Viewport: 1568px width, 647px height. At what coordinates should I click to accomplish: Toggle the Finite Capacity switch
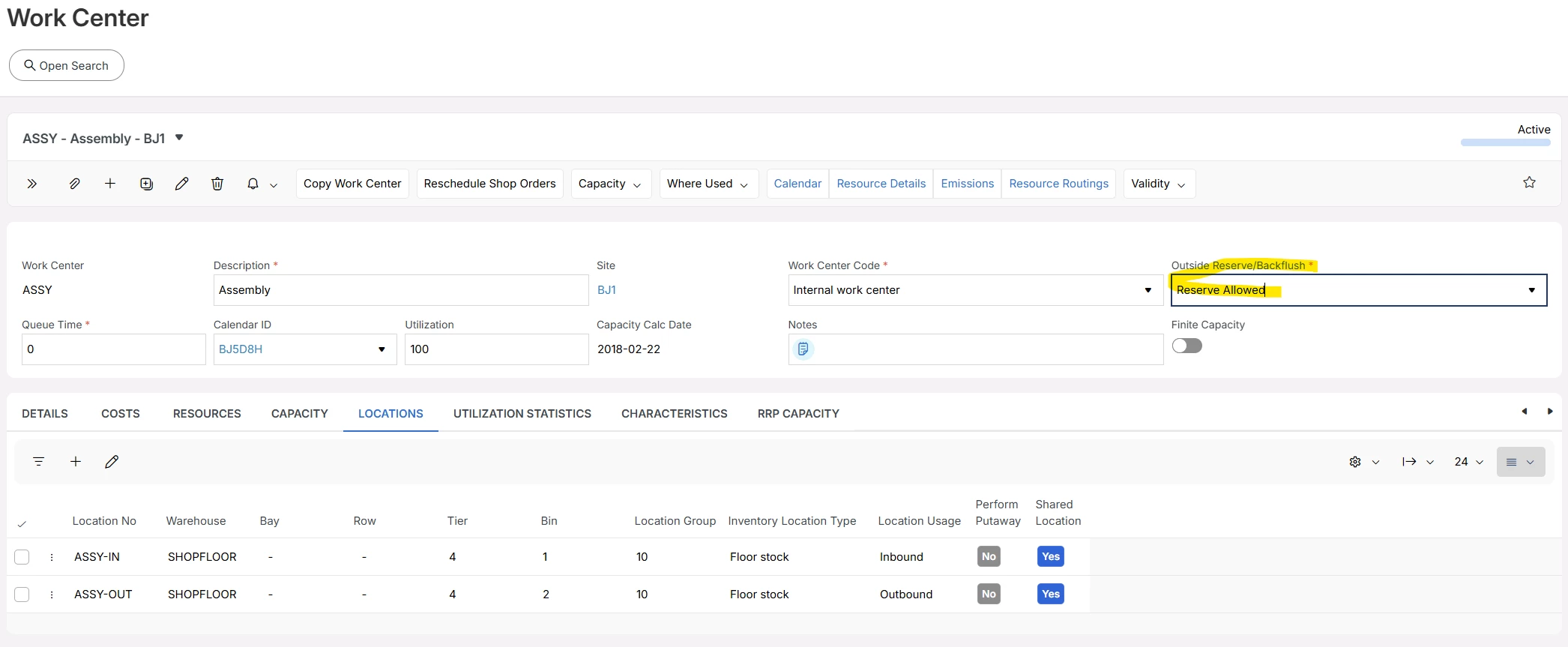pos(1187,346)
